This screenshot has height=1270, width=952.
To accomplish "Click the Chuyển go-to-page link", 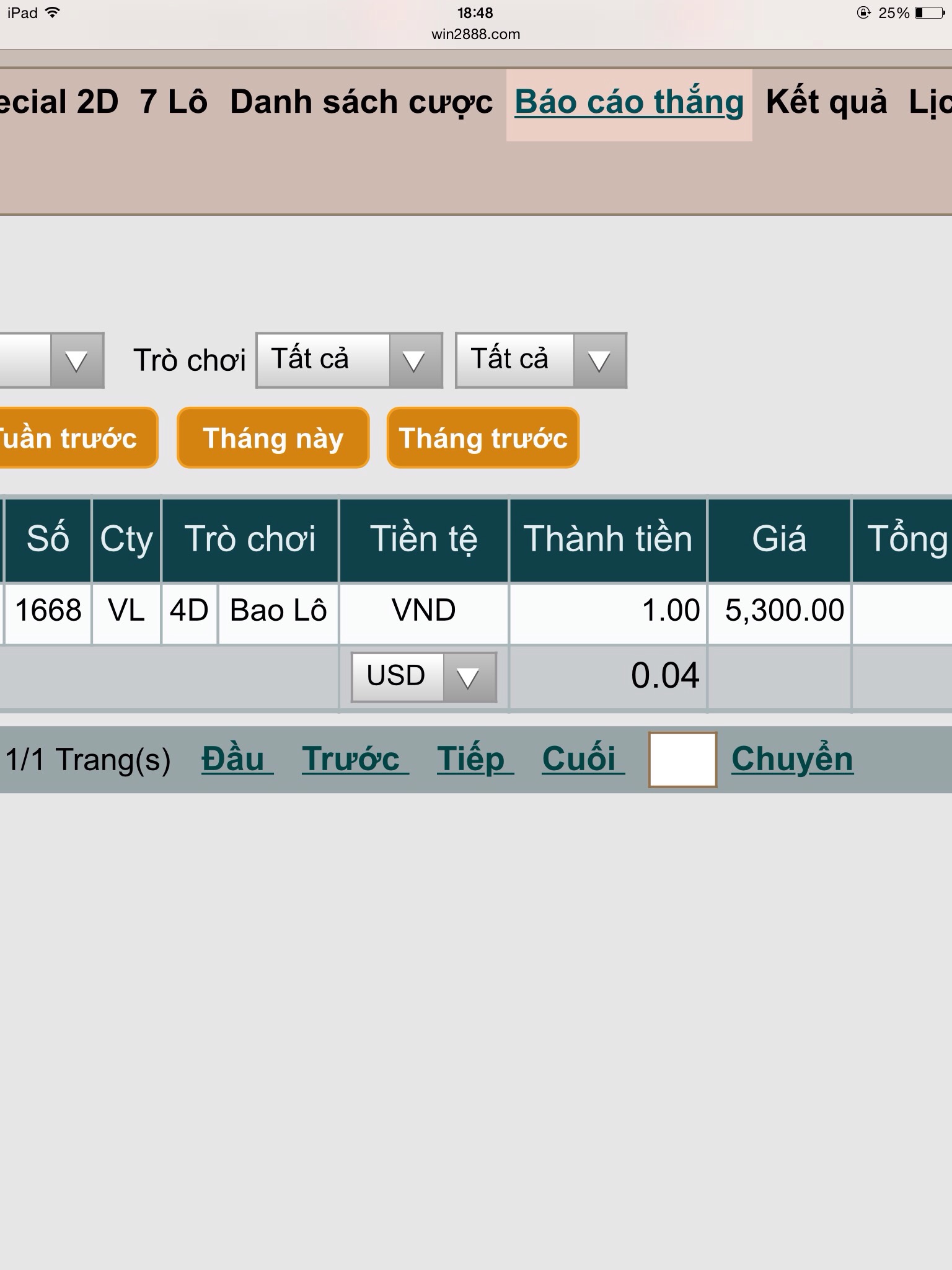I will tap(792, 759).
